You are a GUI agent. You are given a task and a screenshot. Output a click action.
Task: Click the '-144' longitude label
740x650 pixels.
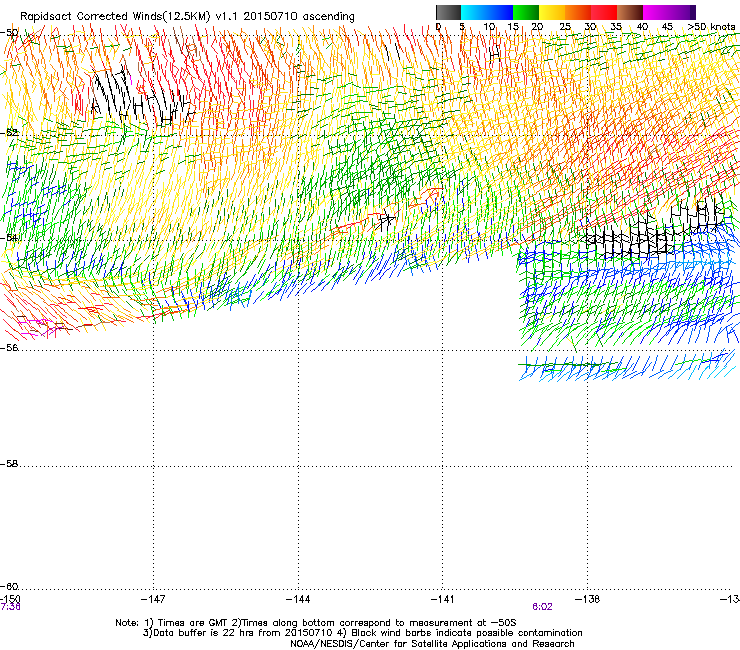pyautogui.click(x=298, y=599)
